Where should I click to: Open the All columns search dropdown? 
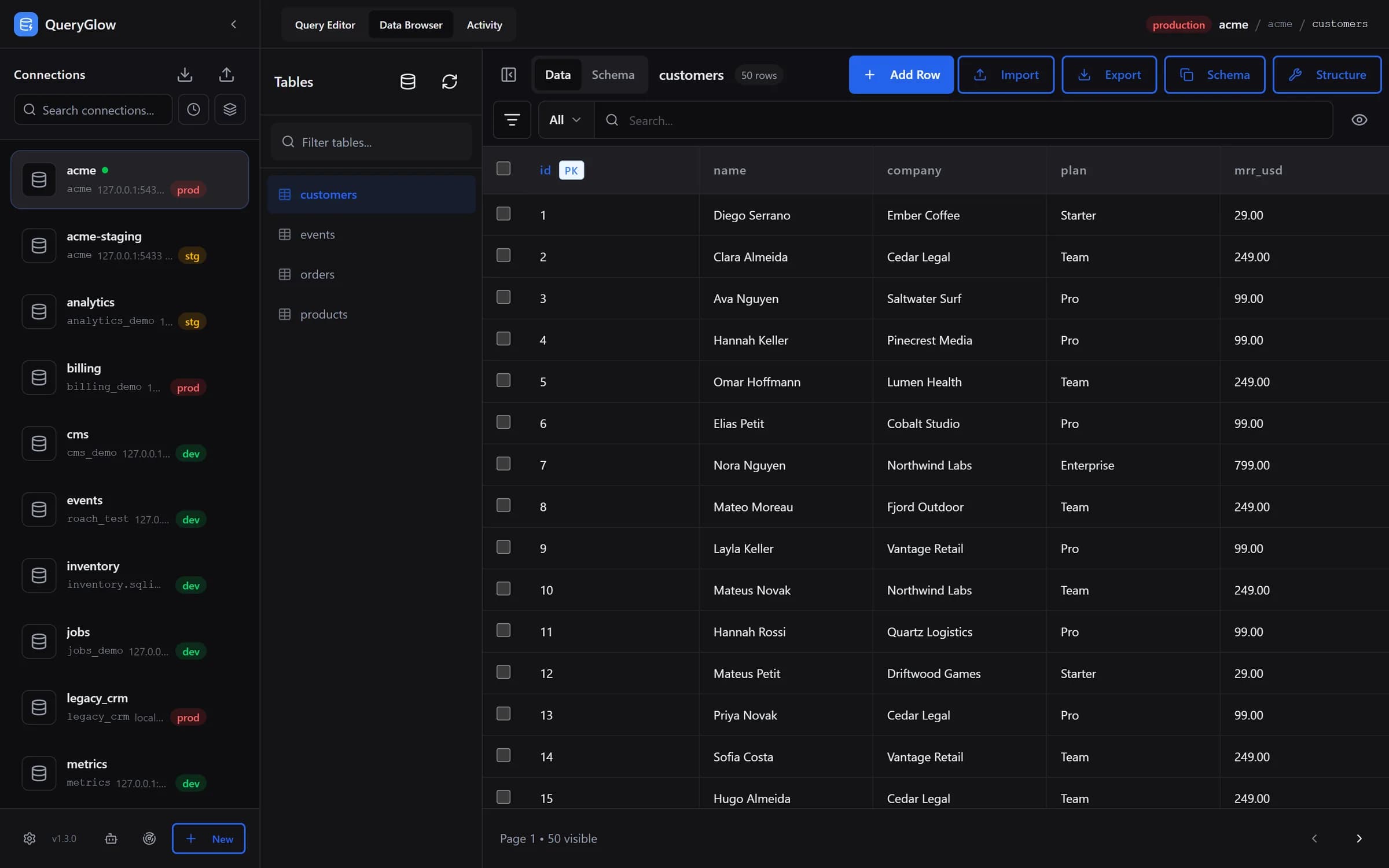[x=565, y=120]
